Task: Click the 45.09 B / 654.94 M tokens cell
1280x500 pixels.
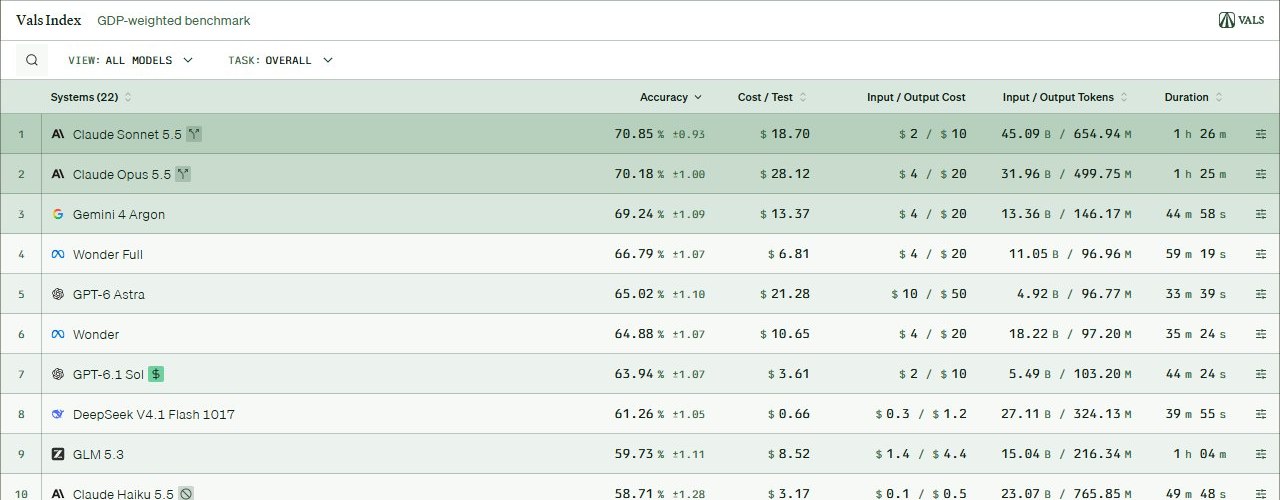Action: click(x=1067, y=134)
